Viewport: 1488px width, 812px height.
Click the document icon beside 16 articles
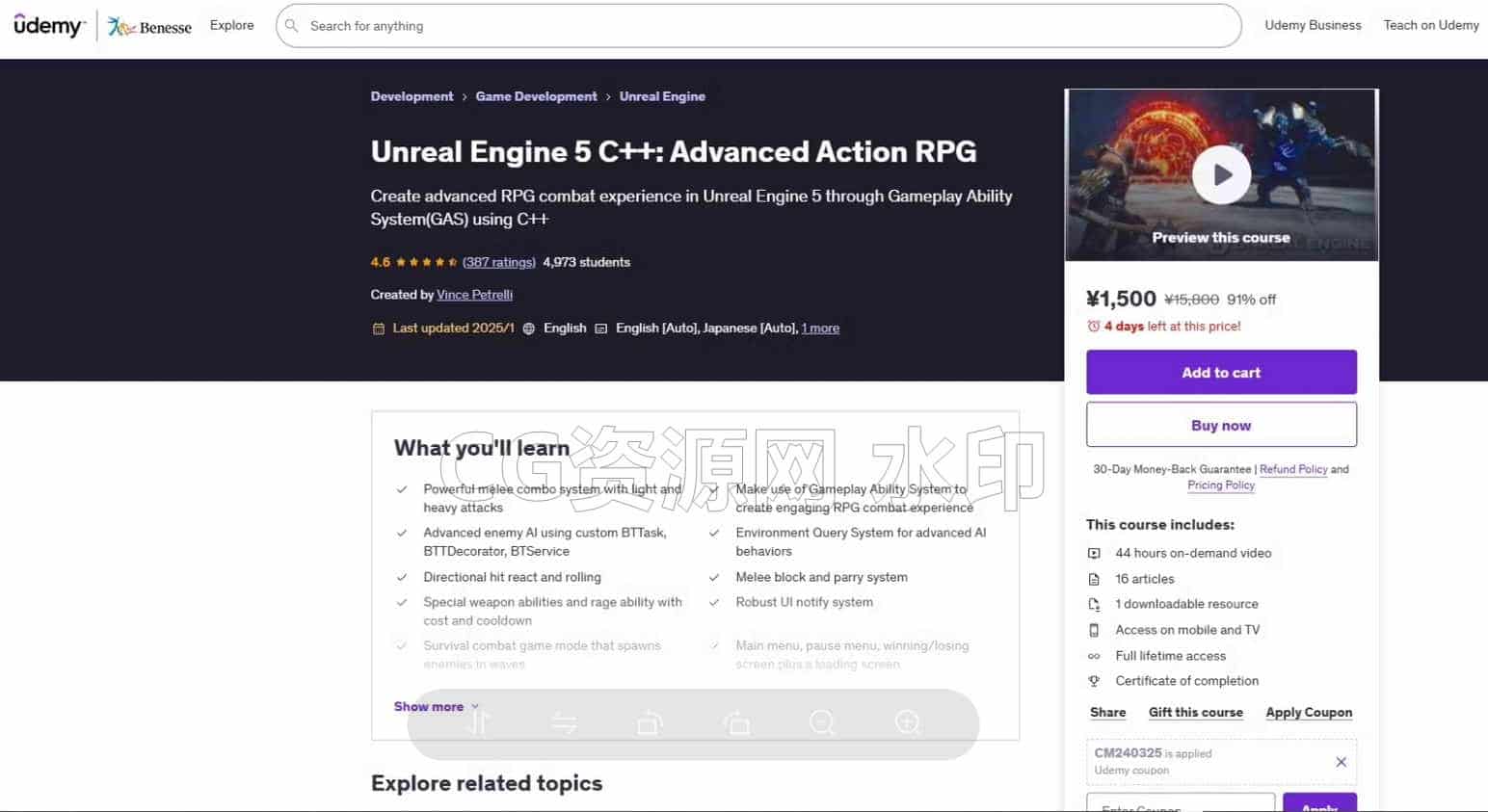tap(1094, 579)
